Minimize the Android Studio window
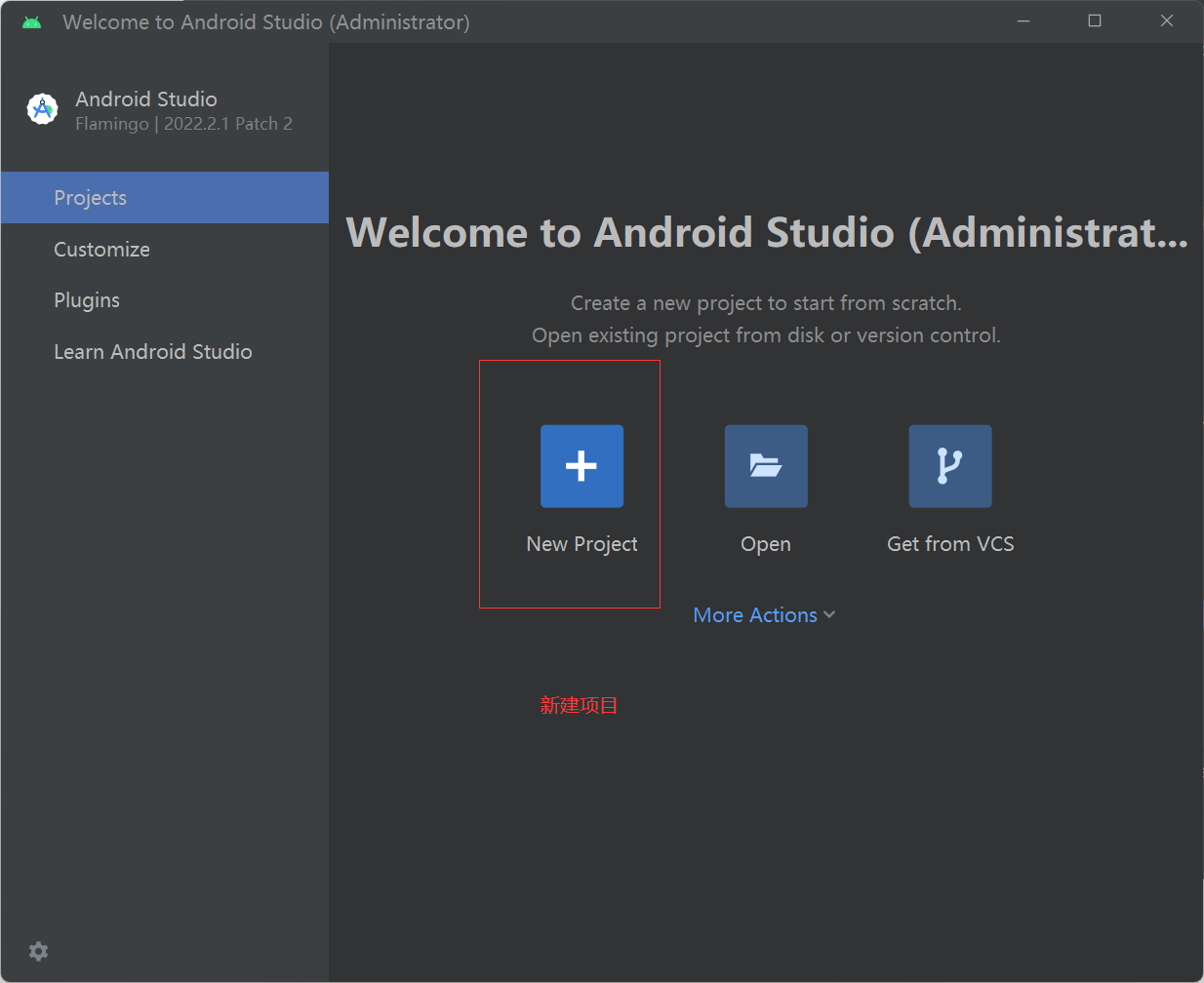 pyautogui.click(x=1023, y=21)
